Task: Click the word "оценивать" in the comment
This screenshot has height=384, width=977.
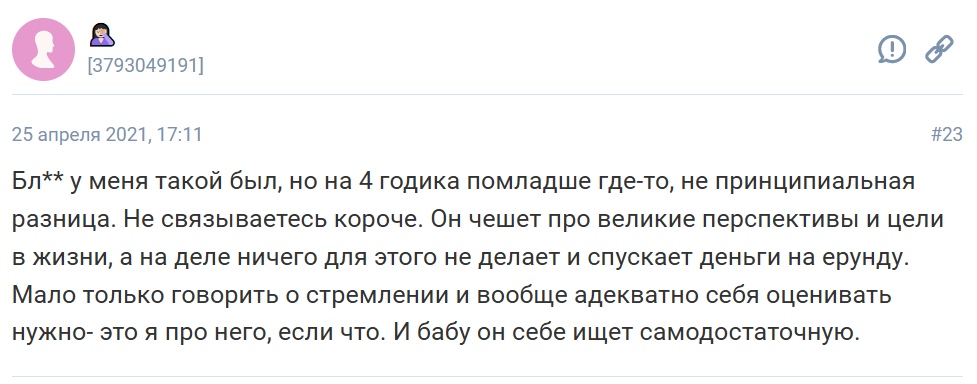Action: (x=829, y=295)
